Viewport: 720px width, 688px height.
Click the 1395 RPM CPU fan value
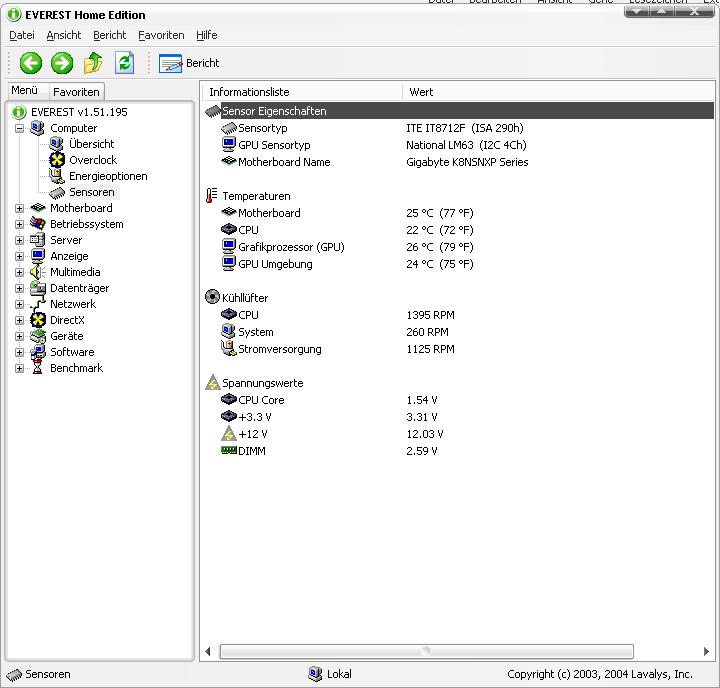[430, 315]
